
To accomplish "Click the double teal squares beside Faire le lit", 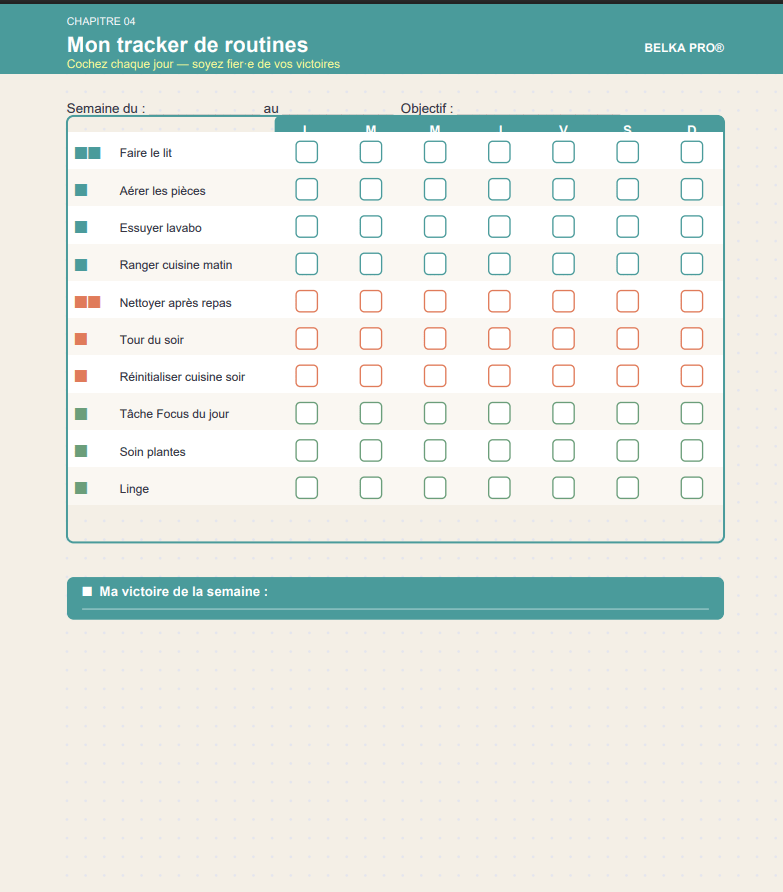I will (88, 153).
